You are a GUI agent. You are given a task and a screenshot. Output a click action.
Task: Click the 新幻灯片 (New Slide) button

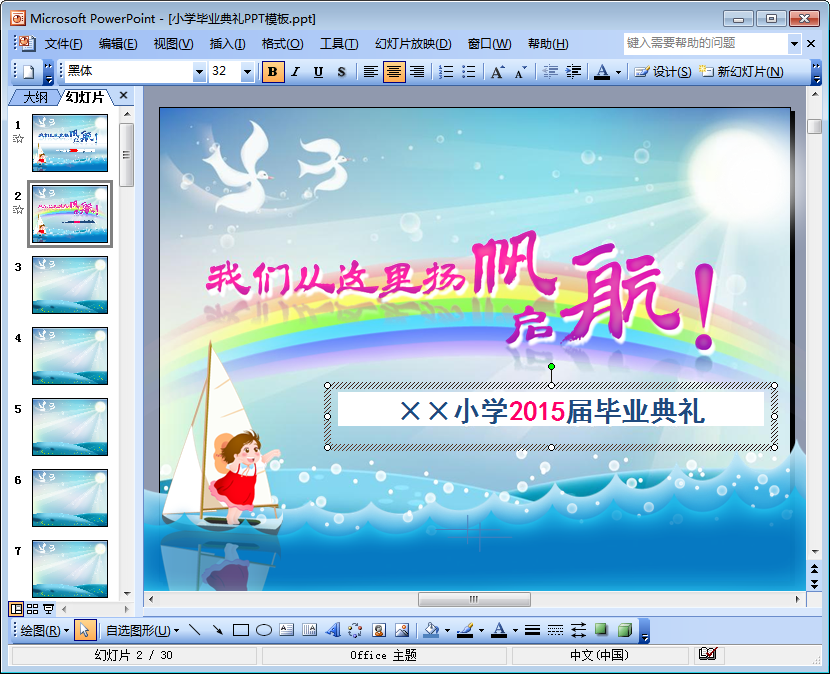[x=740, y=72]
